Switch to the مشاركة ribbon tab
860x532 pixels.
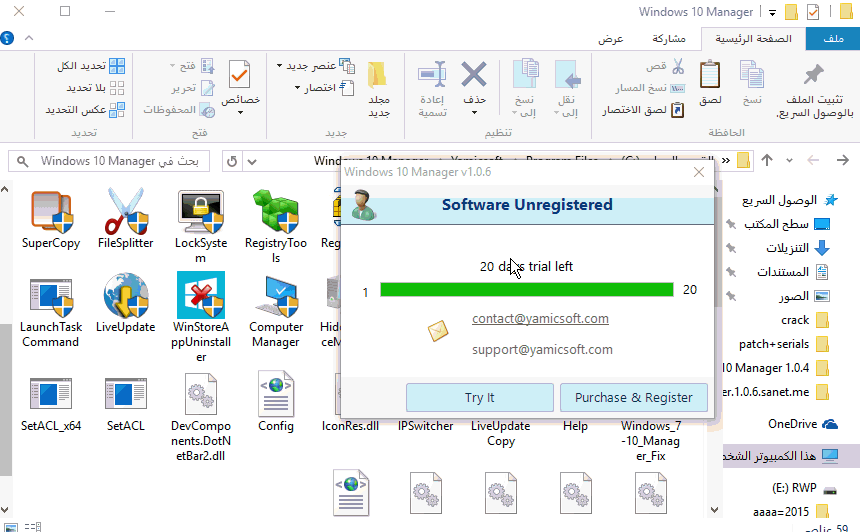[x=669, y=39]
